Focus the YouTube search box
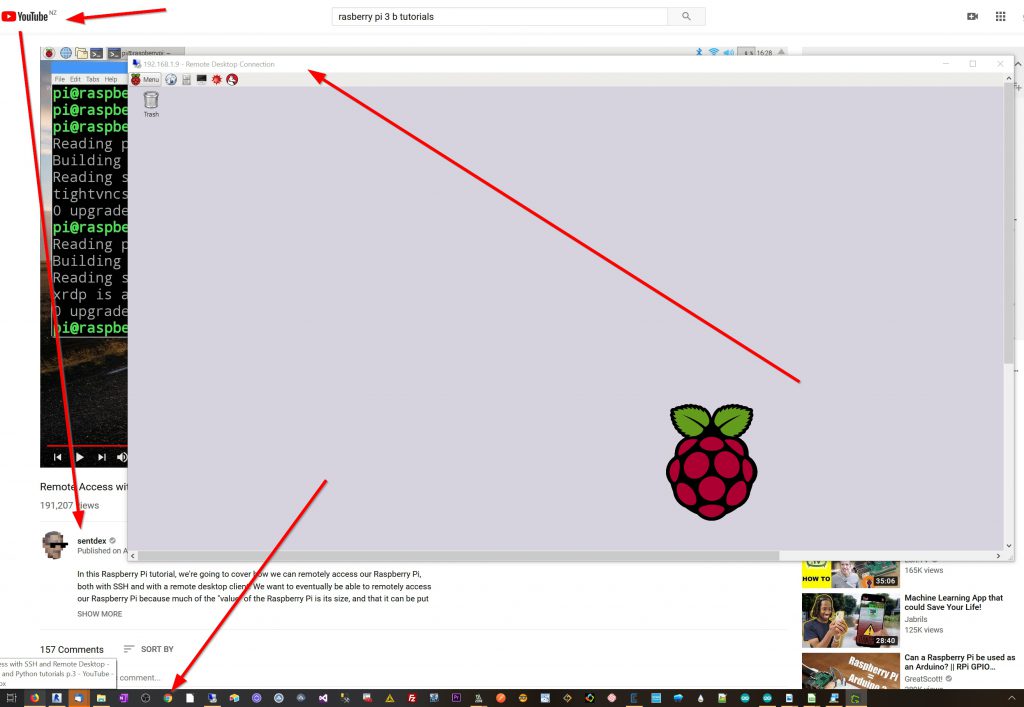The height and width of the screenshot is (707, 1024). (x=499, y=16)
